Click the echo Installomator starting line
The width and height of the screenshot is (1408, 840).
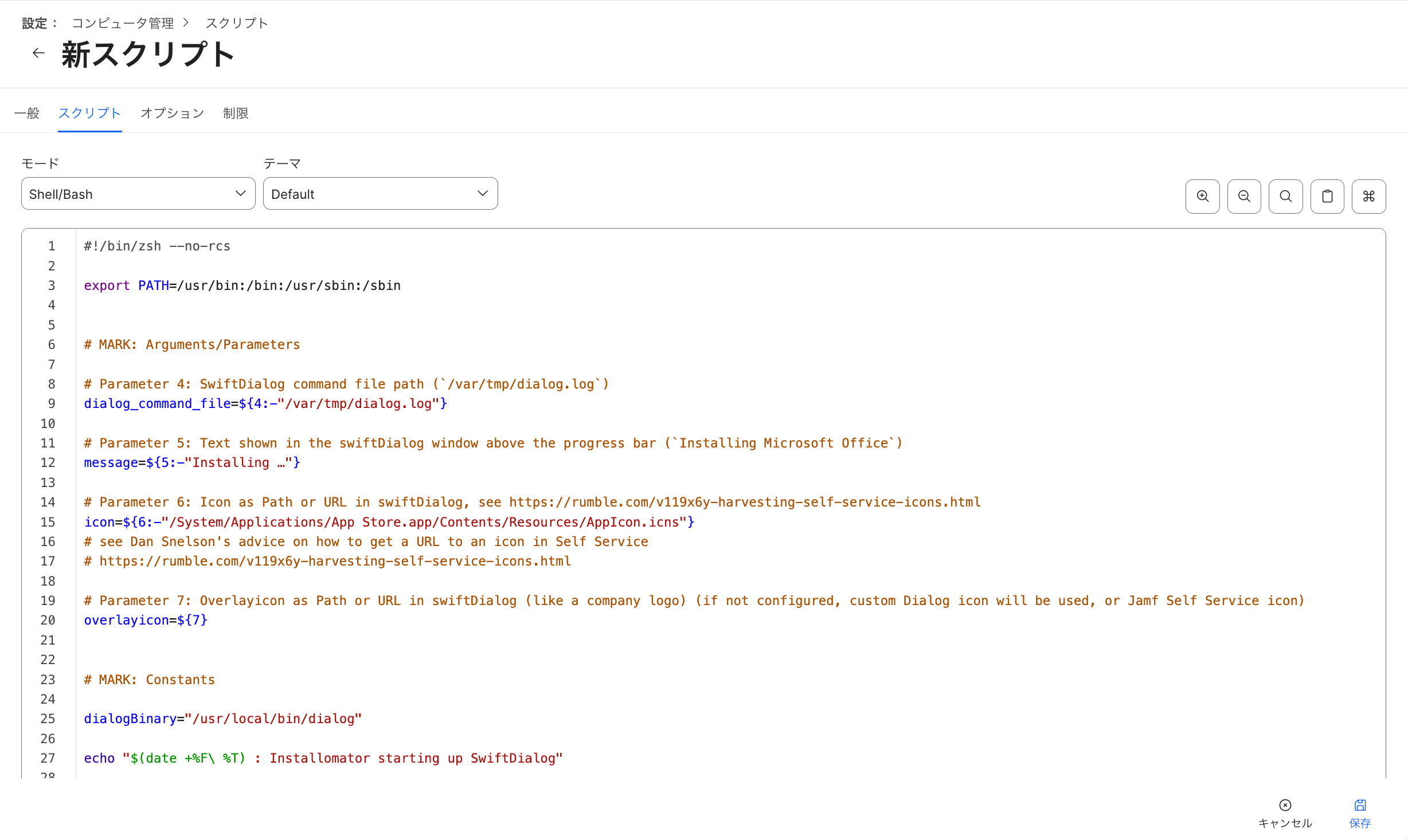tap(323, 758)
